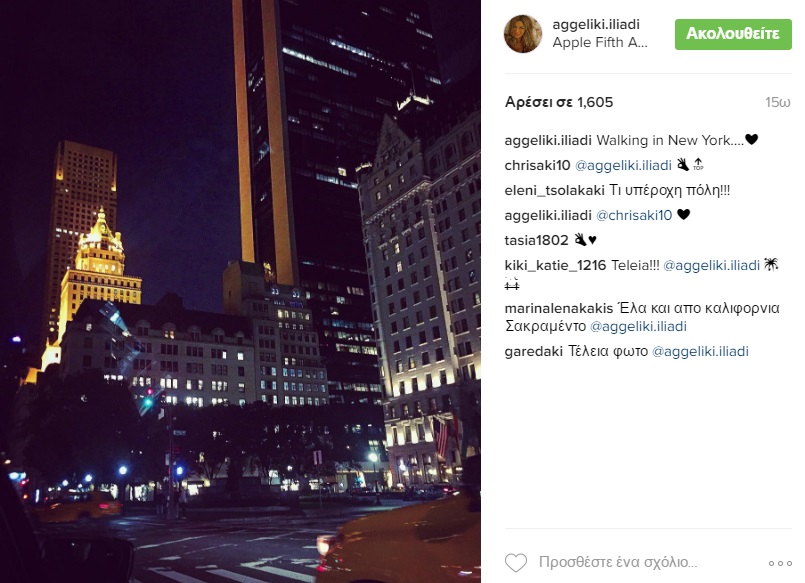Click the @aggeliki.iliadi mention in the garedaki comment

(x=700, y=352)
